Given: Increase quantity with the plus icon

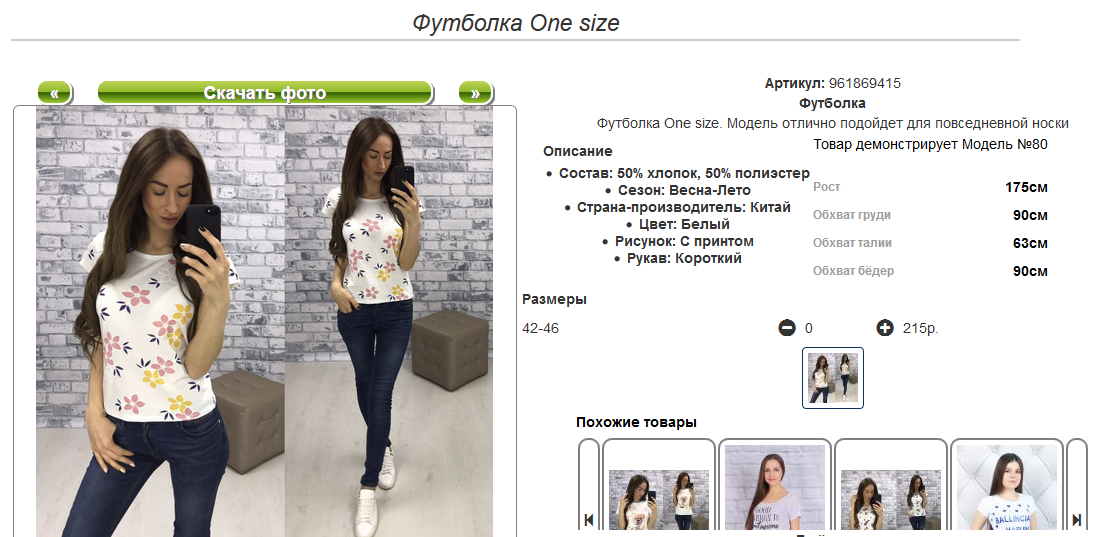Looking at the screenshot, I should (x=885, y=328).
